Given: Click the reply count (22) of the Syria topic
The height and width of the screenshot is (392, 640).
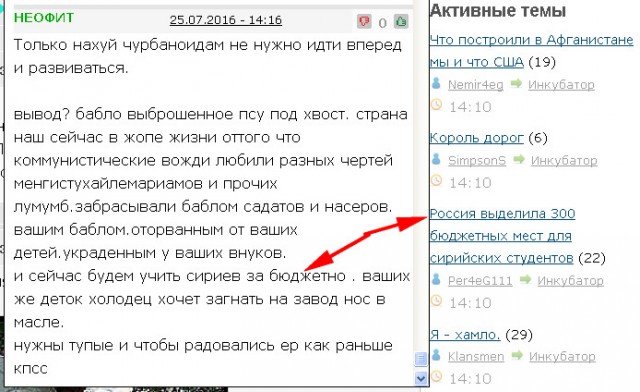Looking at the screenshot, I should [x=591, y=258].
